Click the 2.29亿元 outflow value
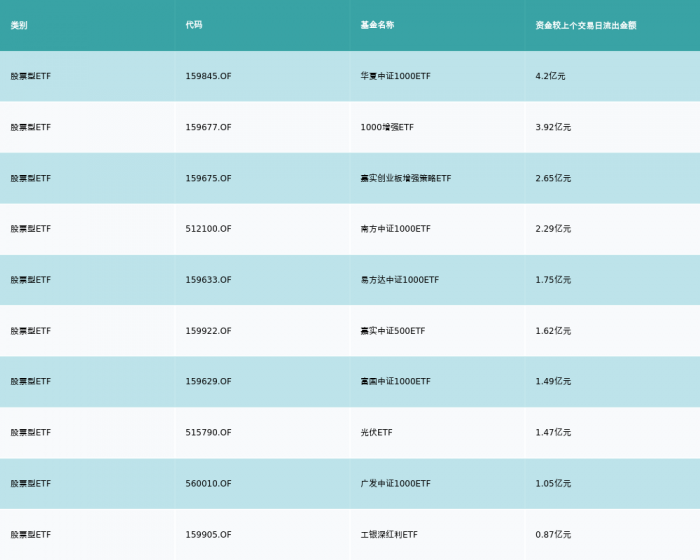This screenshot has height=560, width=700. (553, 229)
